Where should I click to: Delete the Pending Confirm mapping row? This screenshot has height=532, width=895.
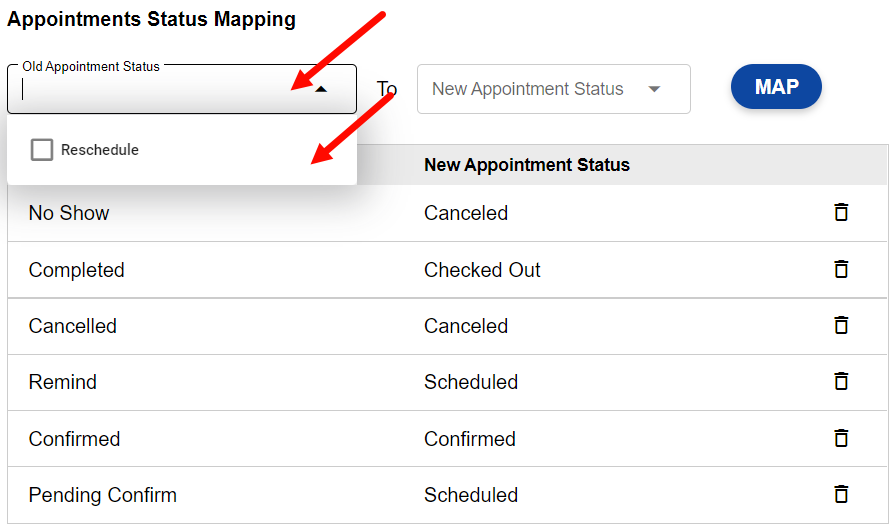pyautogui.click(x=841, y=494)
